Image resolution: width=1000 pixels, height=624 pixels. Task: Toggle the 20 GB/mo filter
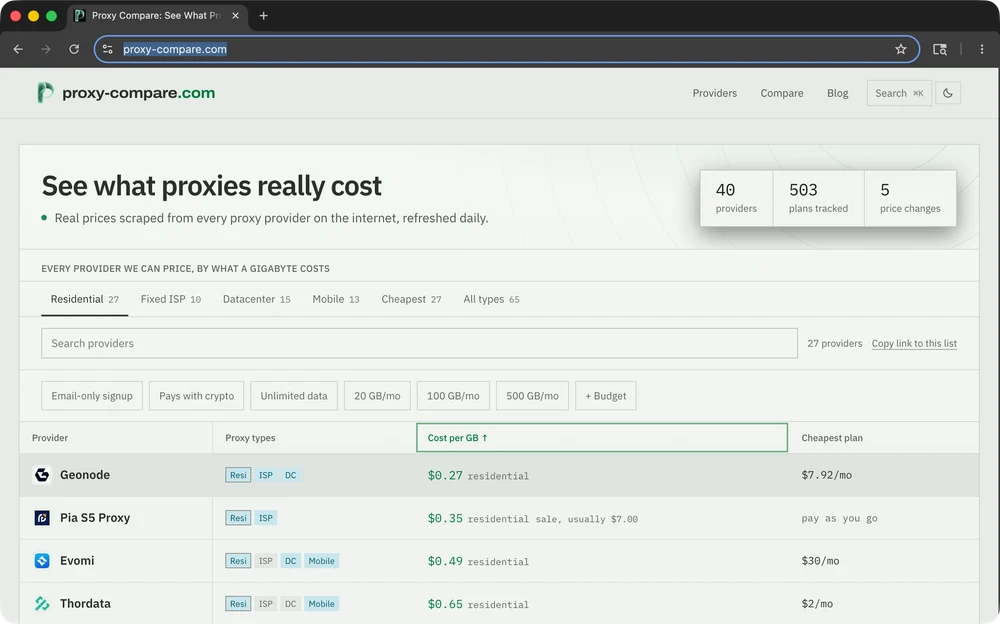(x=377, y=396)
